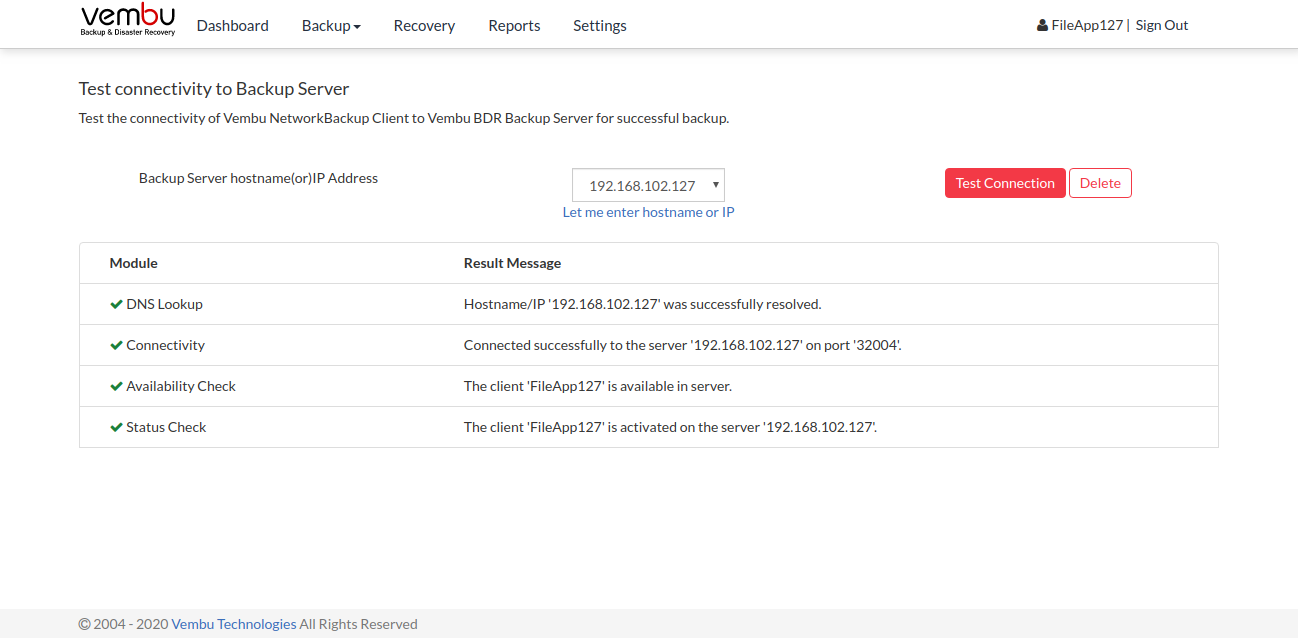Screen dimensions: 1298x638
Task: Click the Delete button
Action: pyautogui.click(x=1100, y=183)
